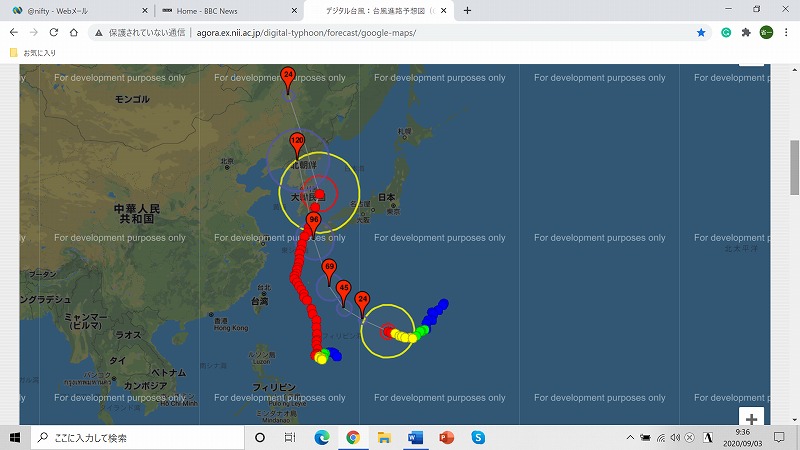800x450 pixels.
Task: Switch to the Home - BBC News tab
Action: coord(223,10)
